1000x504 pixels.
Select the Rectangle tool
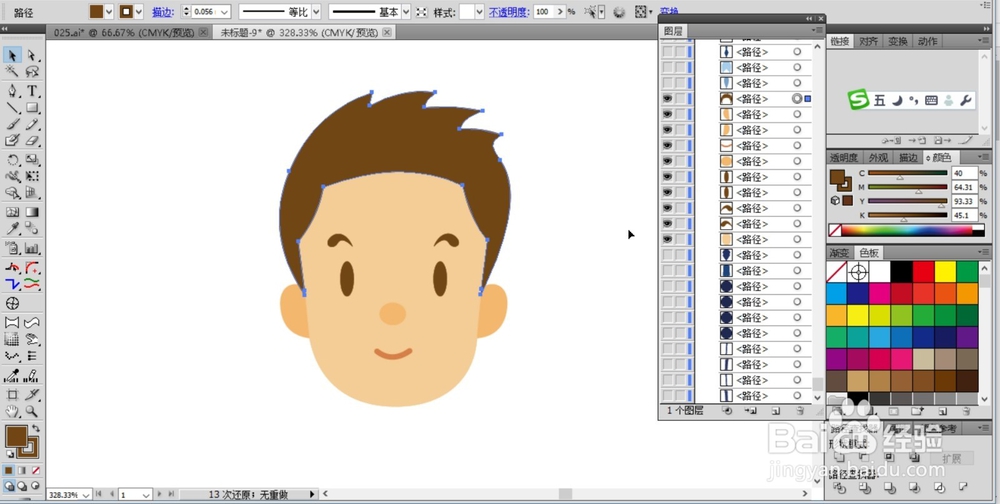coord(32,107)
